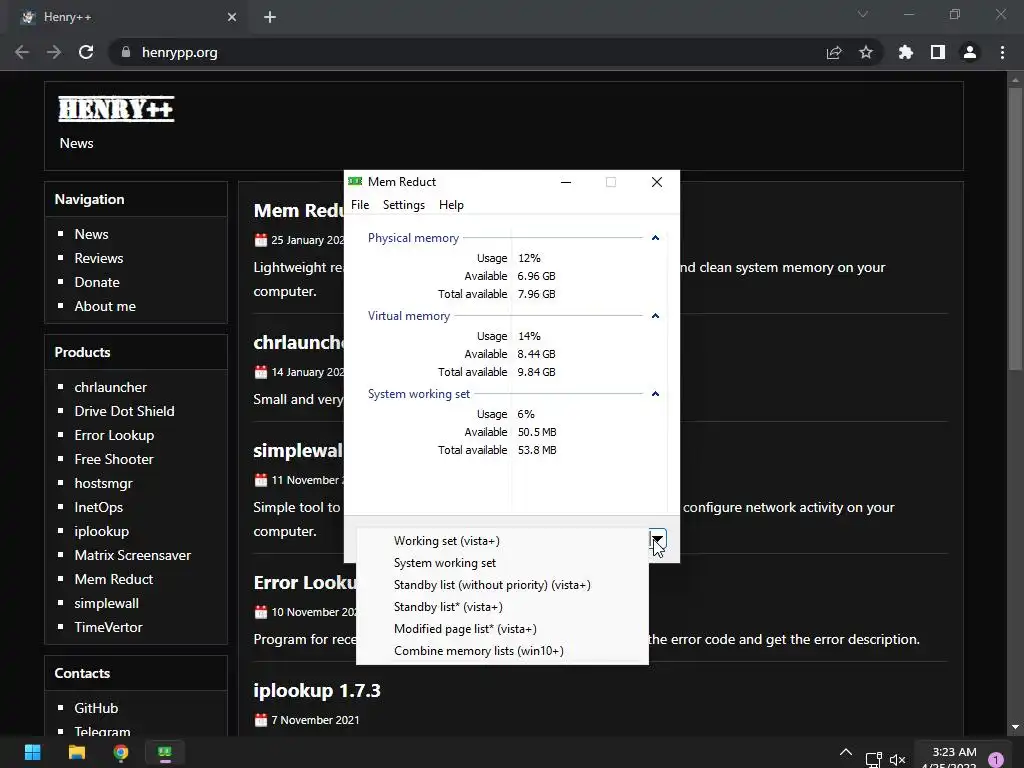Screen dimensions: 1024x768
Task: Open chrlauncher product link
Action: coord(110,387)
